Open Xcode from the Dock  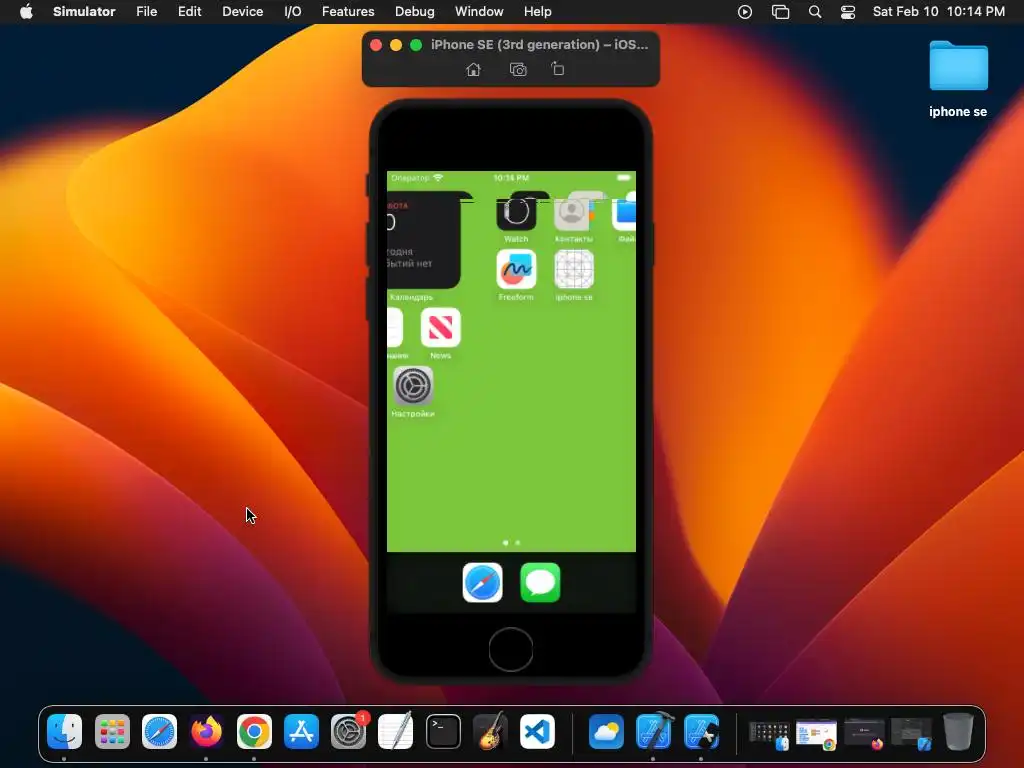coord(654,731)
